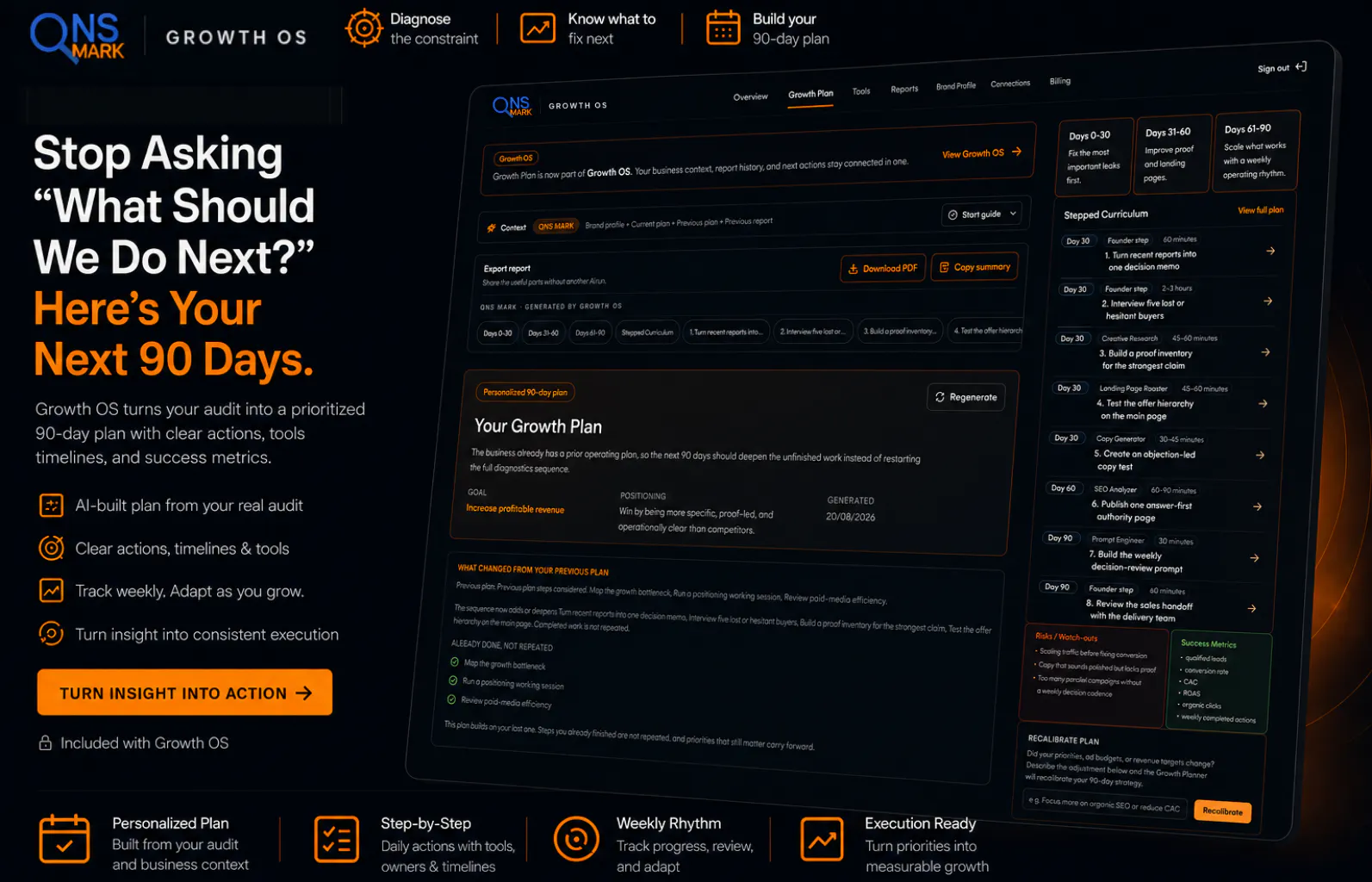Open arrow for Create an objection-led copy test
Image resolution: width=1372 pixels, height=882 pixels.
click(1260, 455)
